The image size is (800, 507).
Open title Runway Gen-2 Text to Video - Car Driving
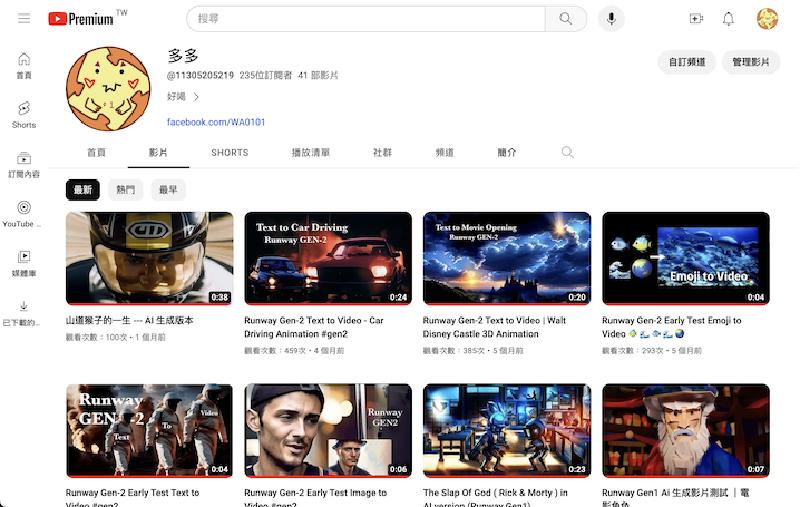(314, 327)
